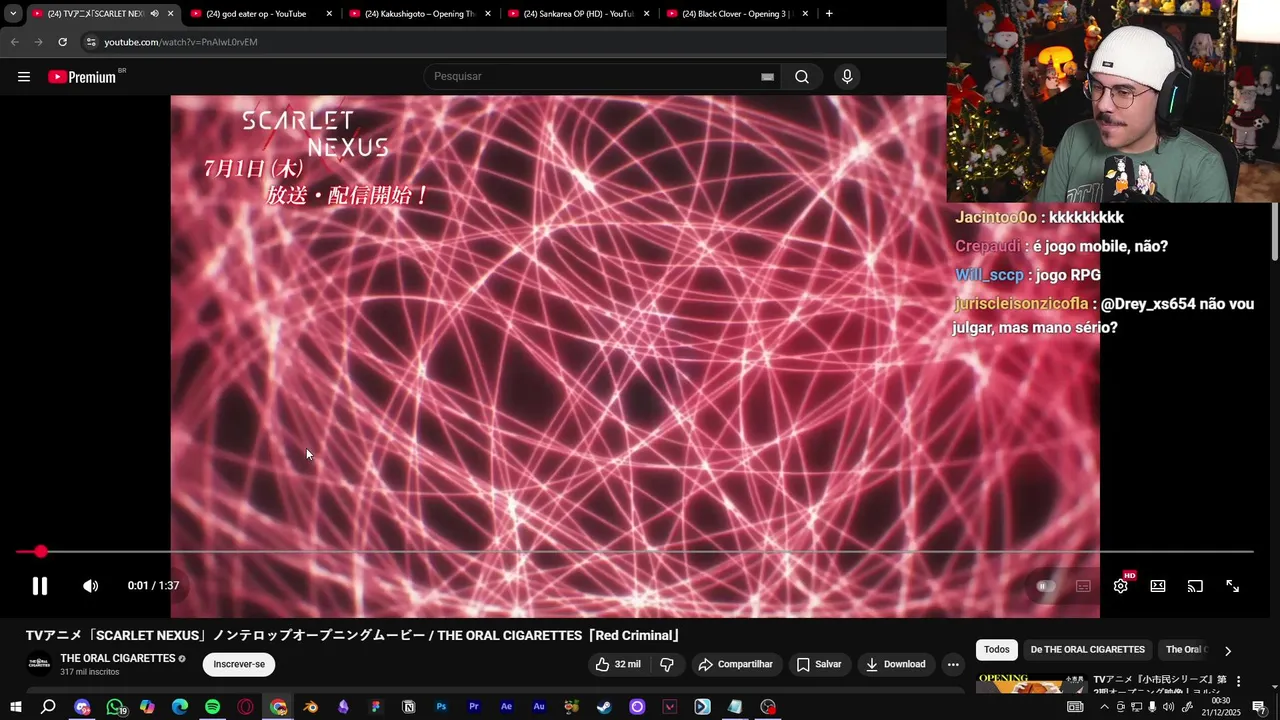Select the De THE ORAL CIGARETTES chip
Viewport: 1280px width, 720px height.
coord(1088,650)
